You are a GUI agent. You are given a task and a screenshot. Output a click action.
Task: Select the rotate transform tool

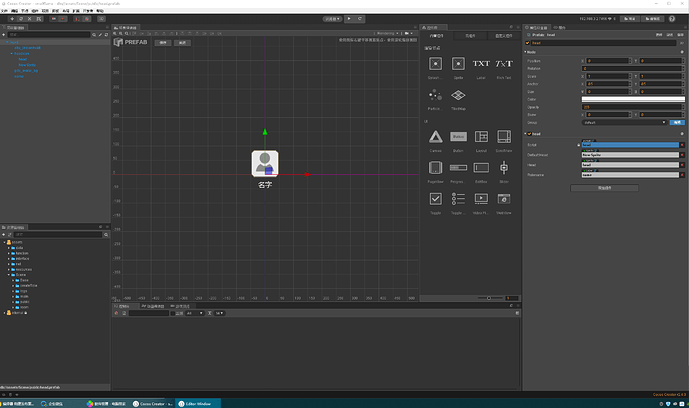click(21, 19)
